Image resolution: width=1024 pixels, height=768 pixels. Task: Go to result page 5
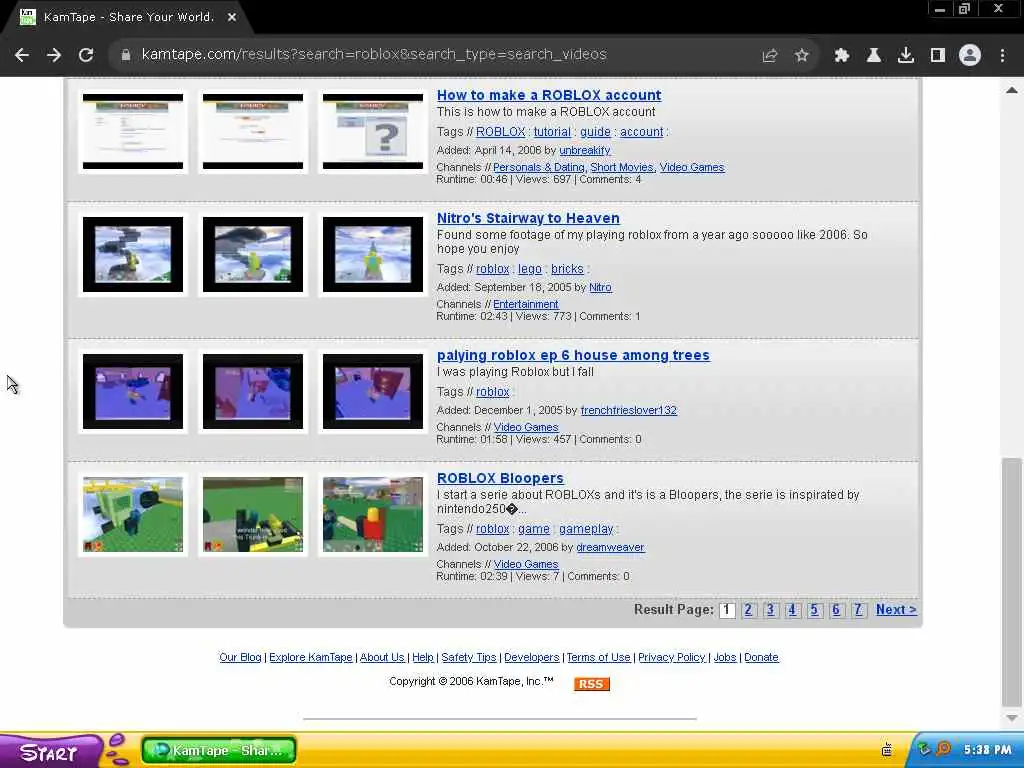click(814, 610)
